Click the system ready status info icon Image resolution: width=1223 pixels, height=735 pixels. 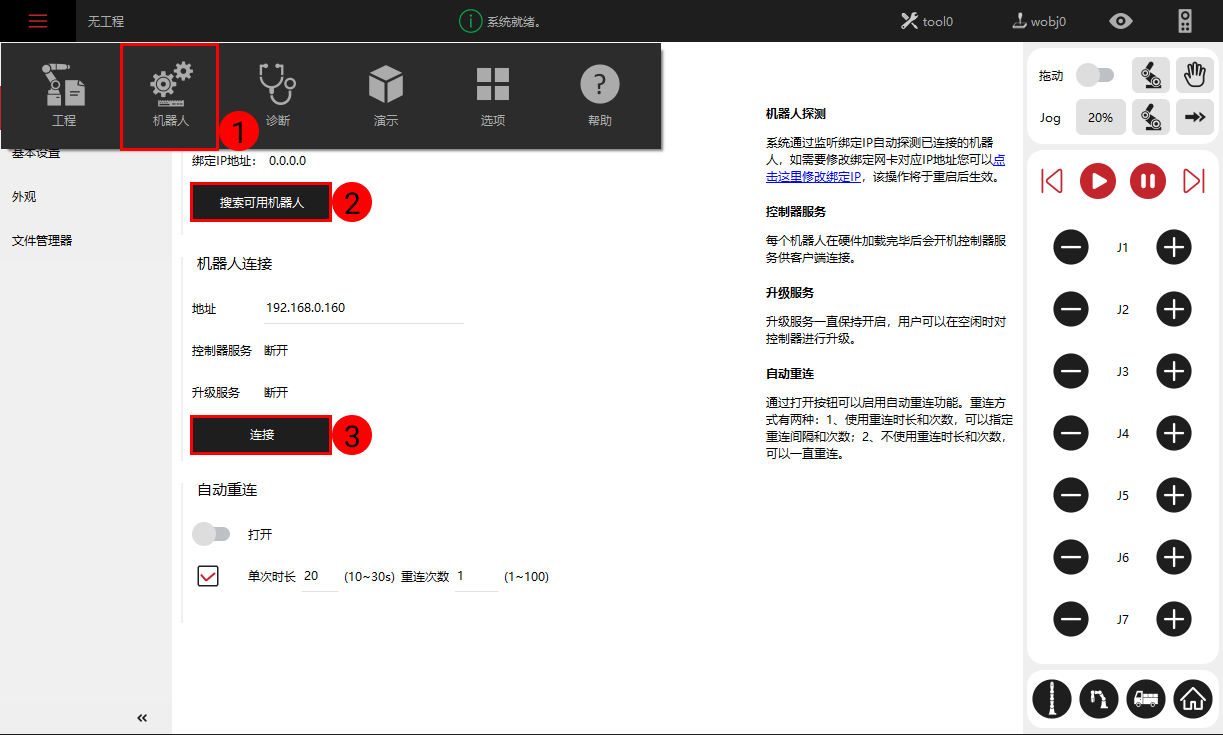471,21
